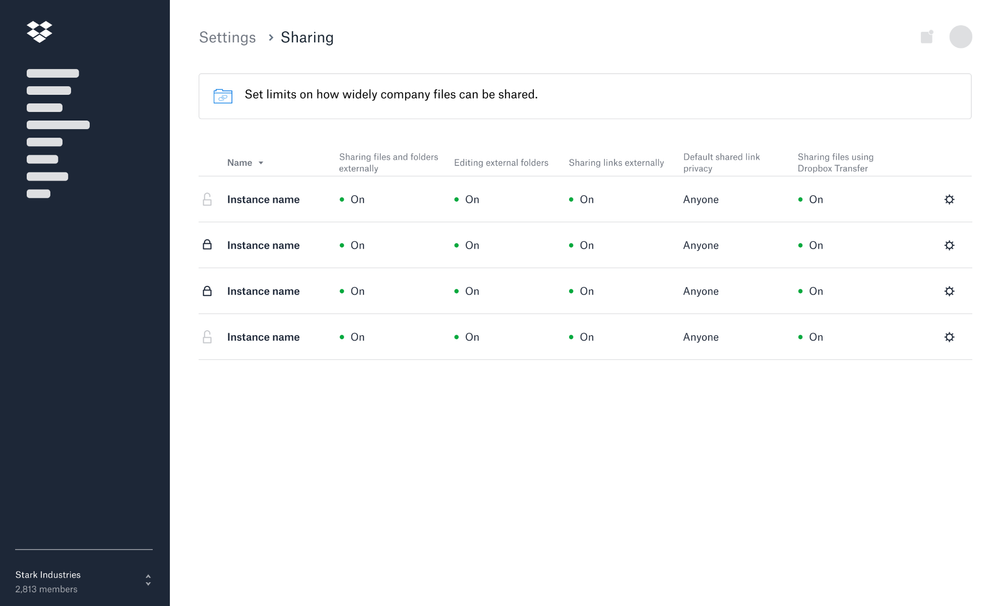Open gear settings for the third instance row
This screenshot has height=606, width=998.
tap(949, 292)
